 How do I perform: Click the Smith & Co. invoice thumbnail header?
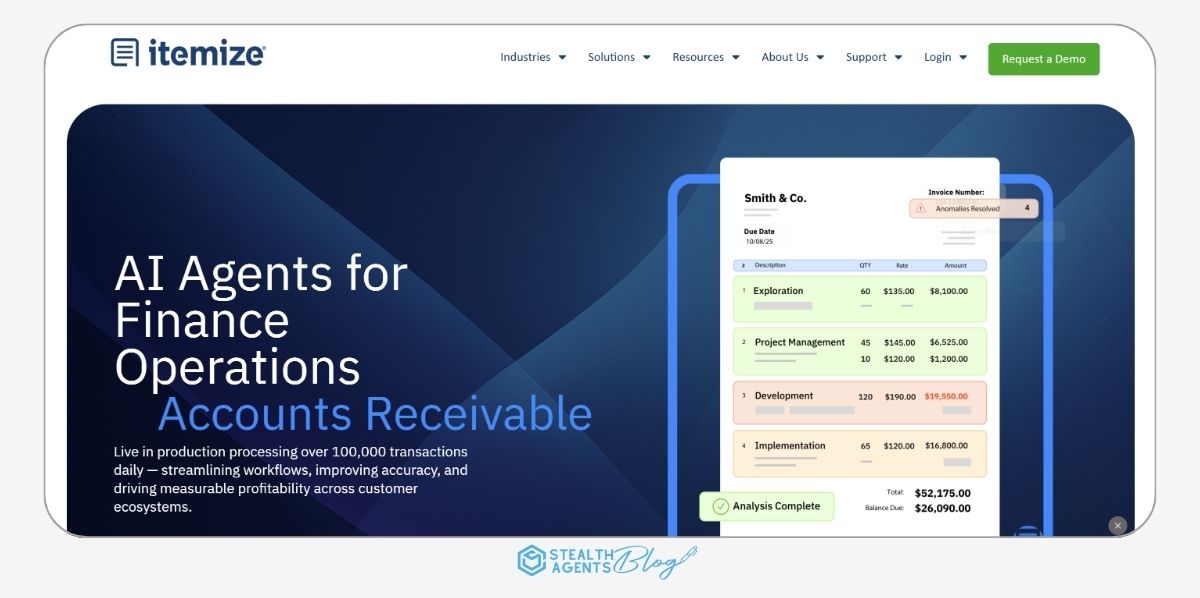775,198
